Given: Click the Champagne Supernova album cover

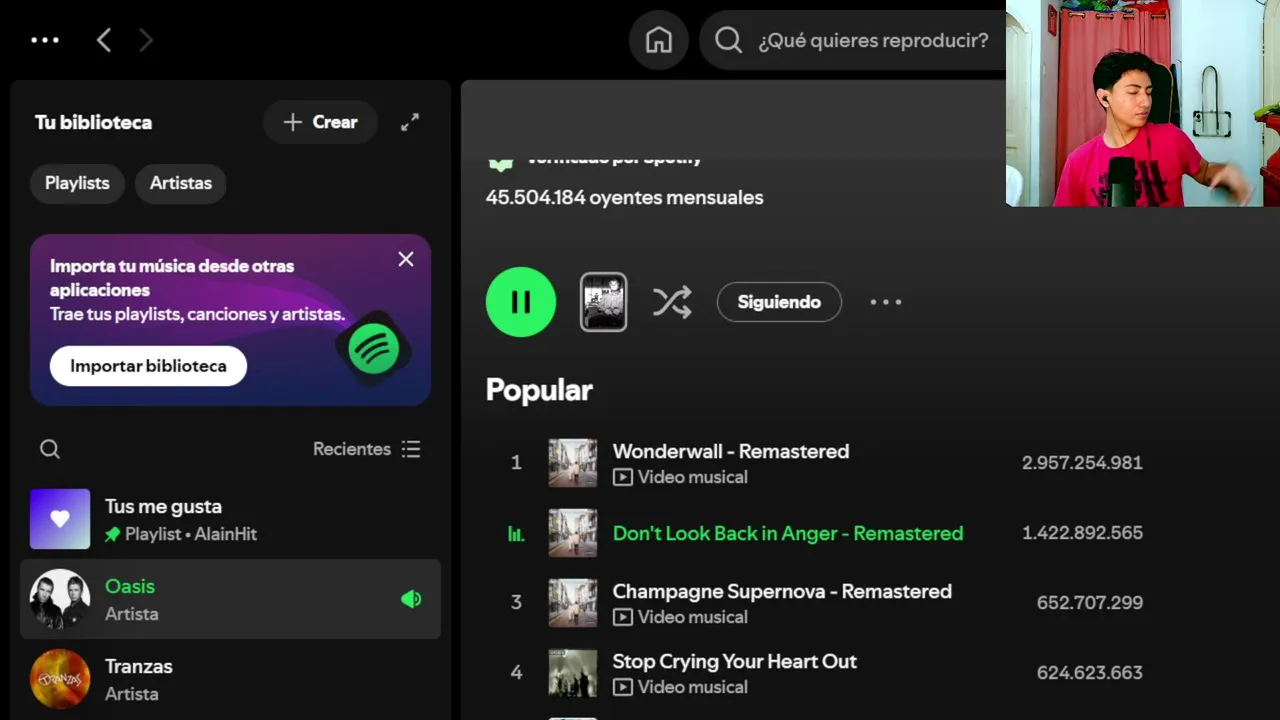Looking at the screenshot, I should (x=573, y=603).
